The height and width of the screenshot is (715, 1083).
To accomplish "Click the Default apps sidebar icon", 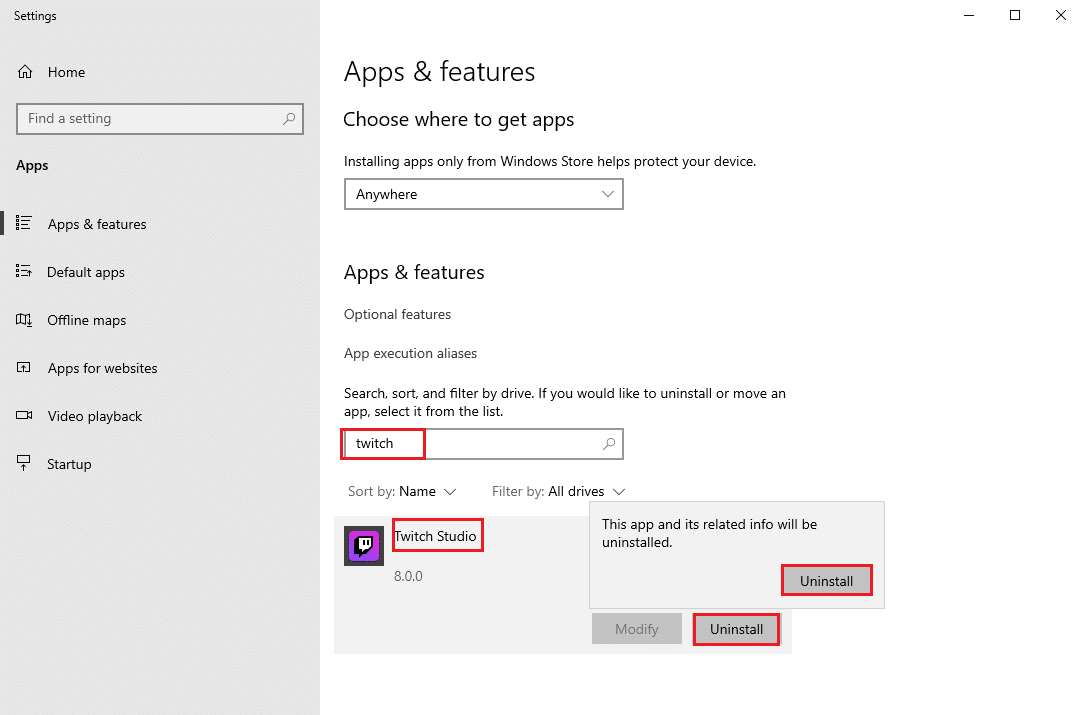I will click(25, 272).
